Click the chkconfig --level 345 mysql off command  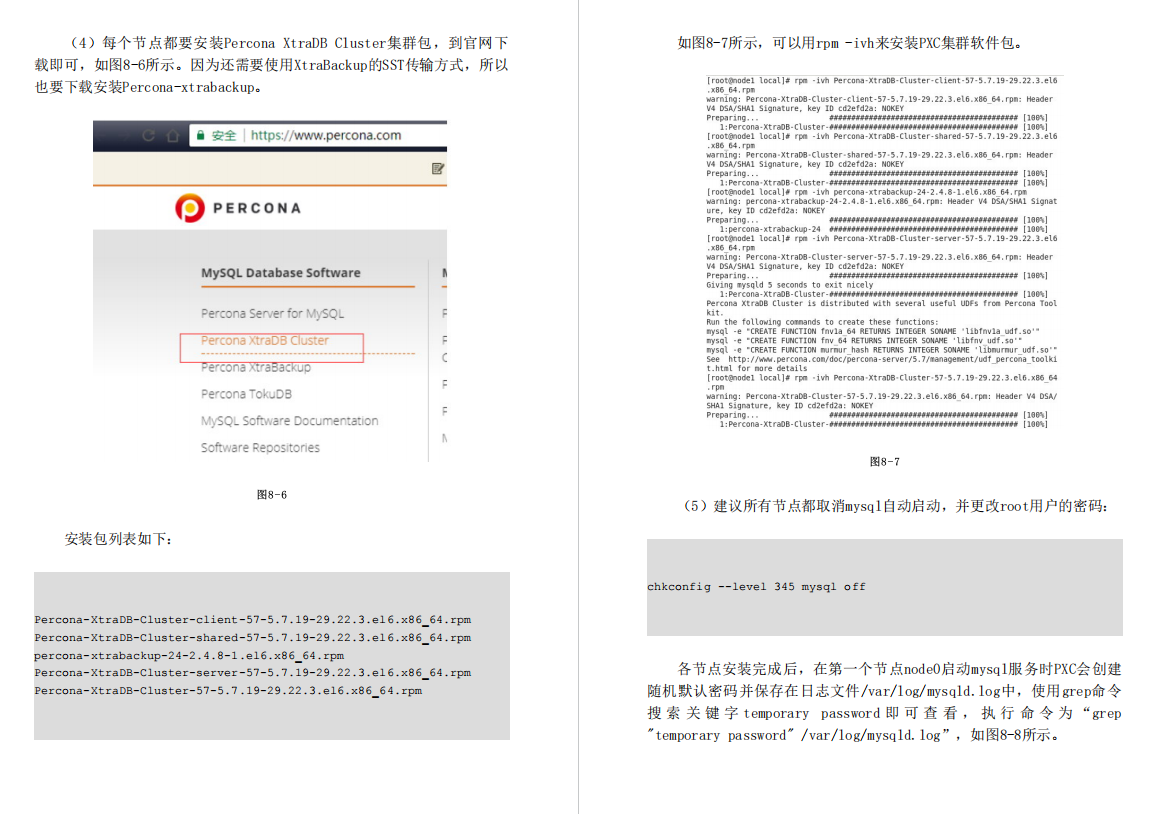(x=756, y=587)
